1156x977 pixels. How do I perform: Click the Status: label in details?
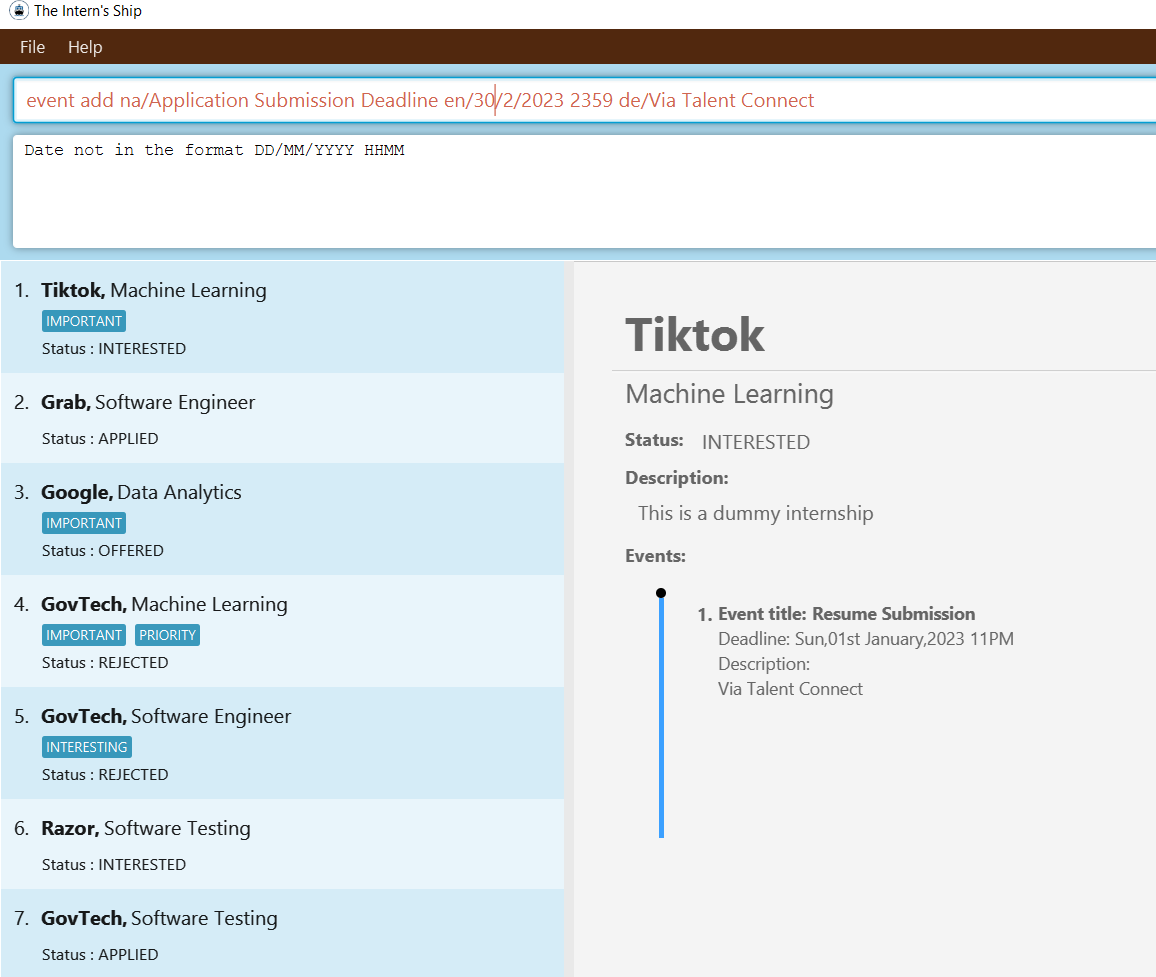tap(655, 440)
